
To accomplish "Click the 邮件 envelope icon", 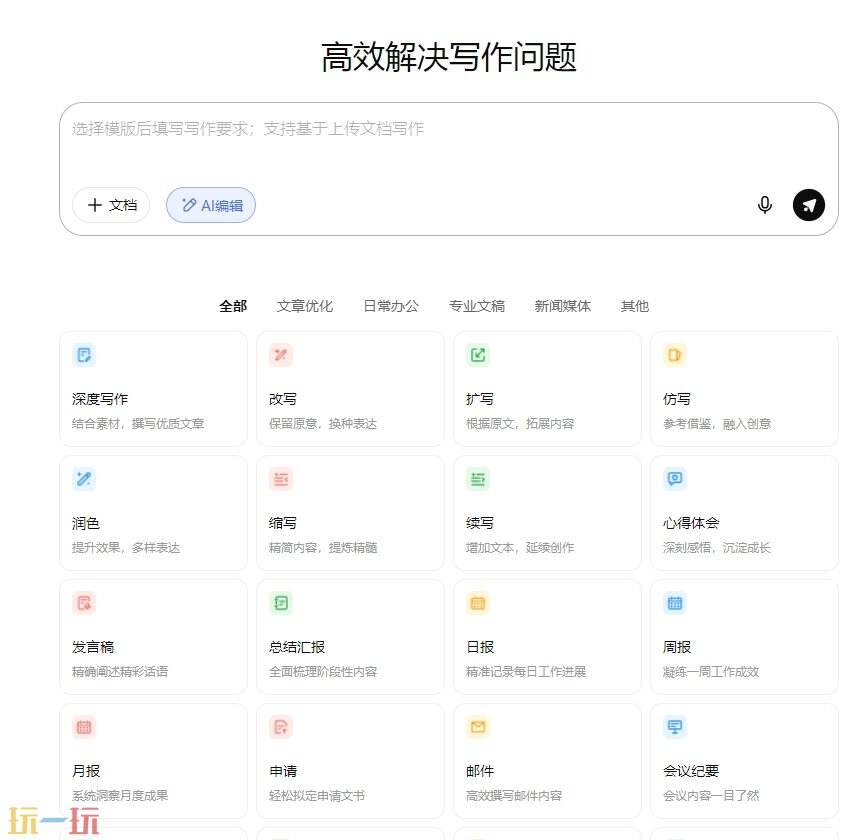I will 478,727.
